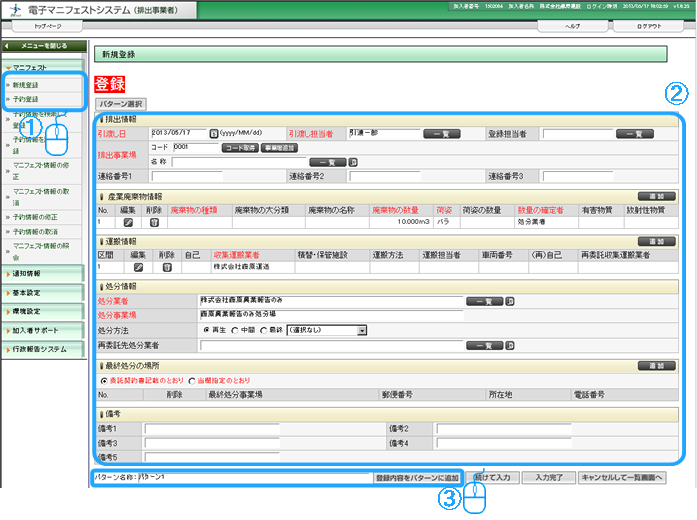This screenshot has width=697, height=520.
Task: Click 登録内容をパターンに追加 button
Action: coord(417,478)
